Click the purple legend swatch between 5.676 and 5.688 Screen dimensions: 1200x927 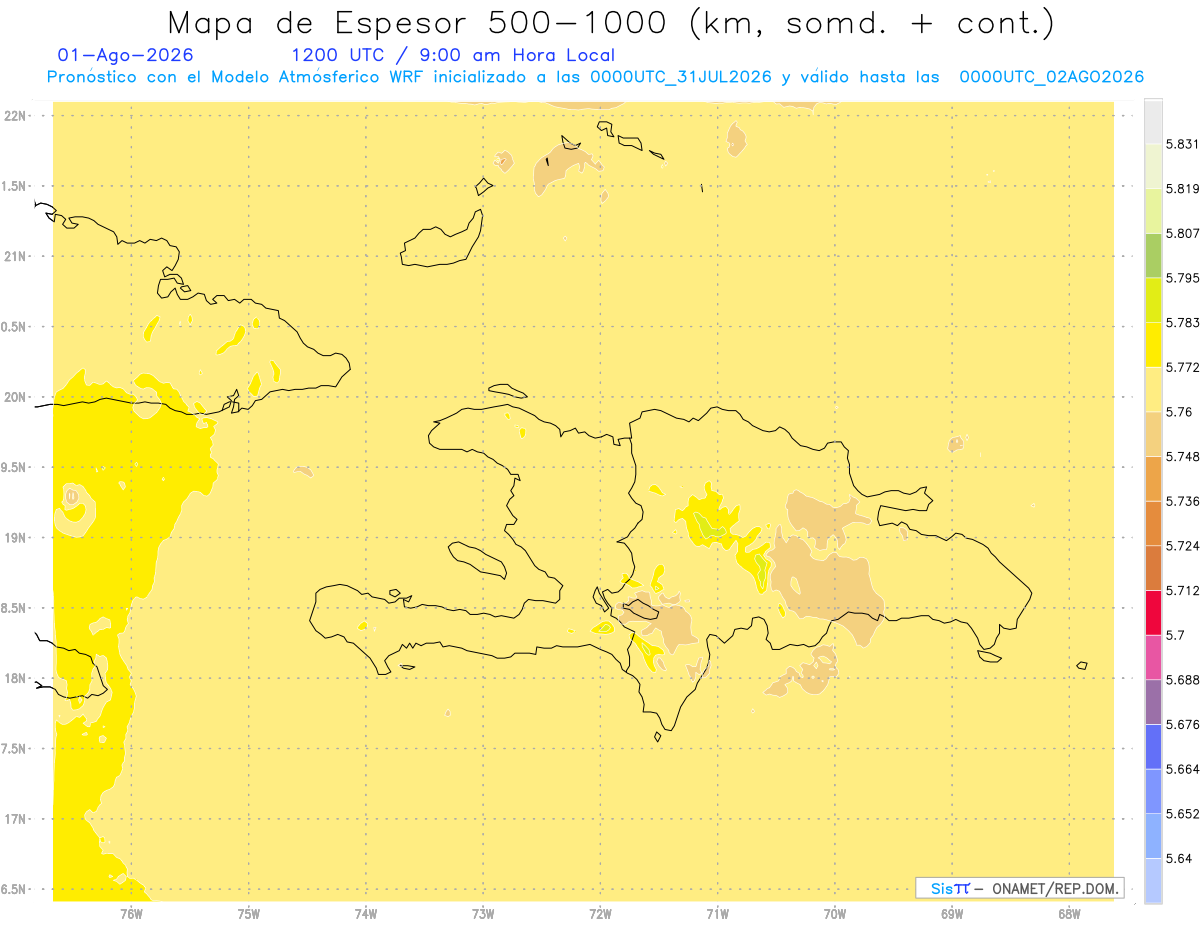[x=1153, y=702]
